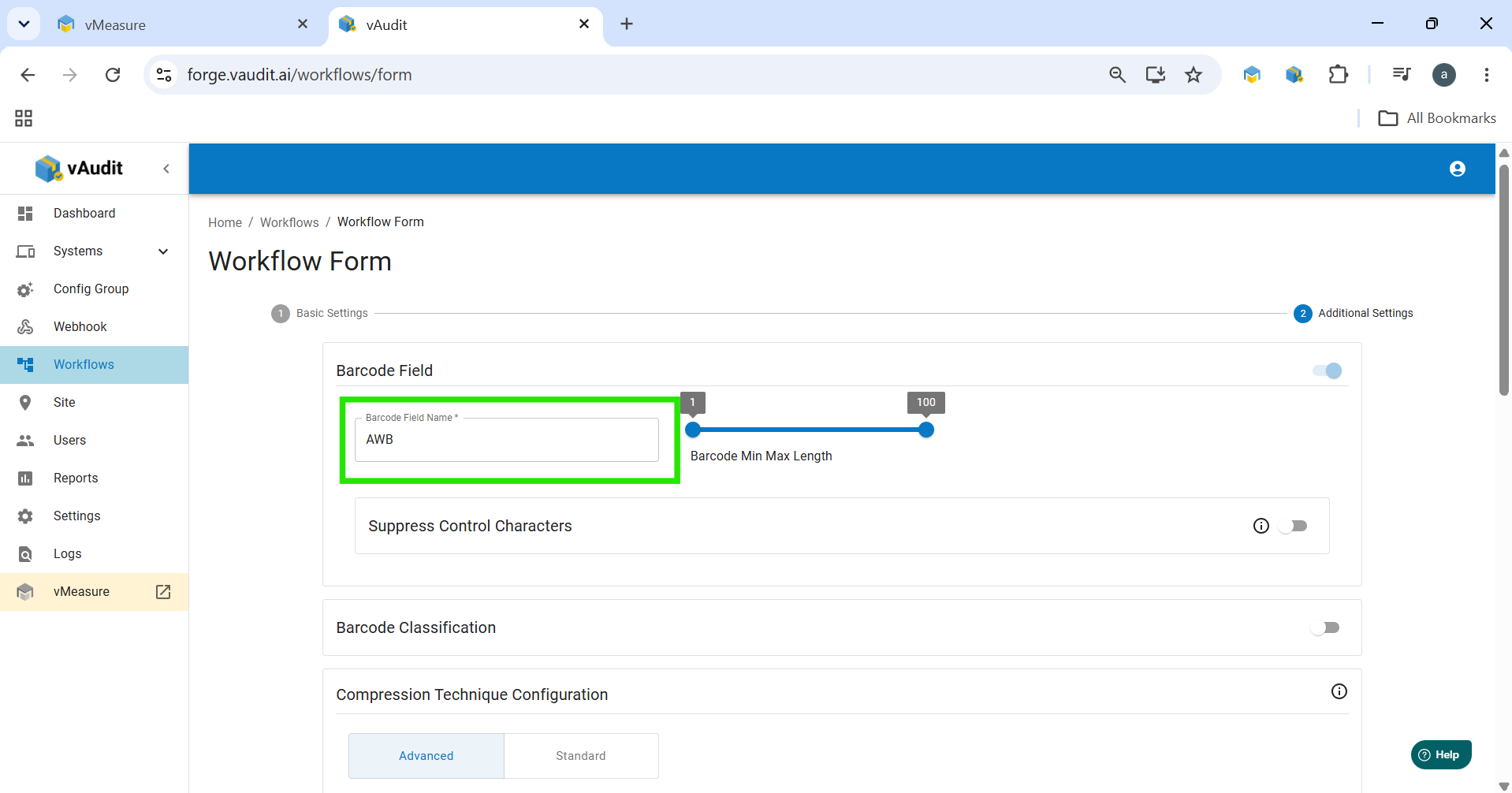The width and height of the screenshot is (1512, 793).
Task: Open the Chrome profile avatar
Action: click(1444, 75)
